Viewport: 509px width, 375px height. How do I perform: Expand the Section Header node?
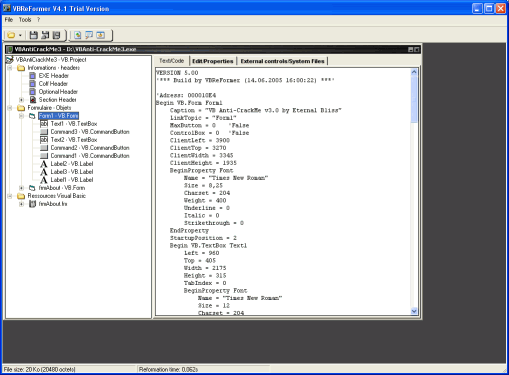[21, 100]
